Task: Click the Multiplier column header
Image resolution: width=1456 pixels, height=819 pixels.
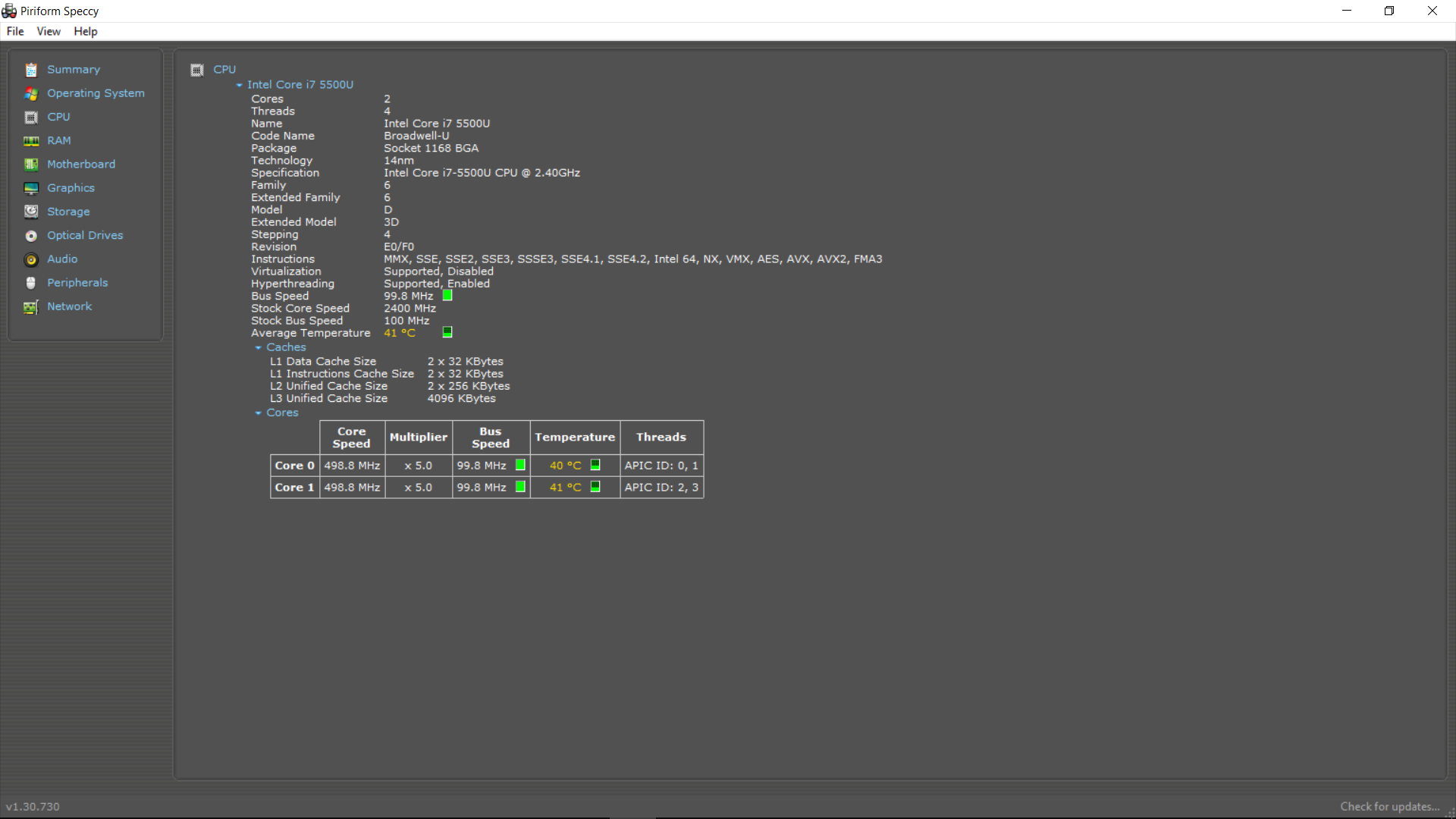Action: pos(419,438)
